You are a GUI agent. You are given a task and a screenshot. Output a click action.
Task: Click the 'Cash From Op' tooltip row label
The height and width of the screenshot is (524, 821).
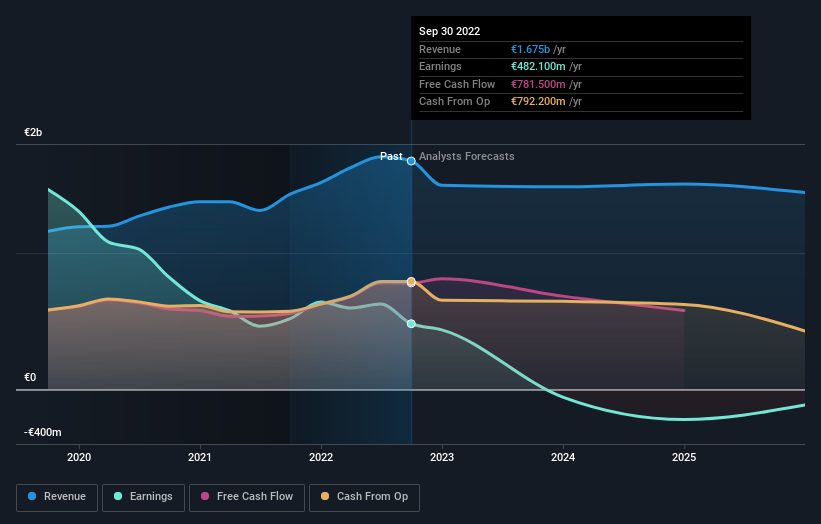(454, 102)
